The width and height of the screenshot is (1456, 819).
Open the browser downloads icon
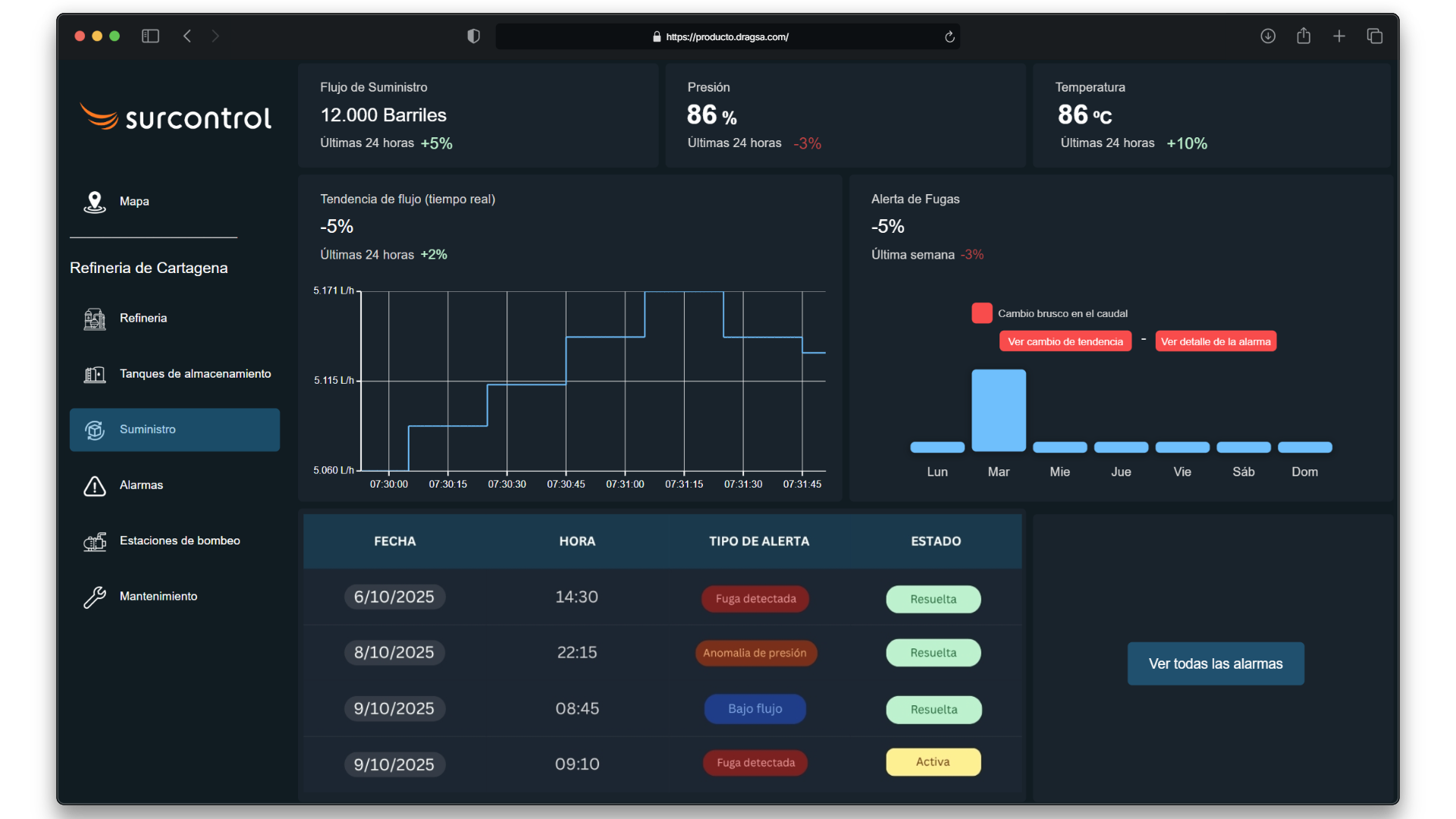[1268, 36]
